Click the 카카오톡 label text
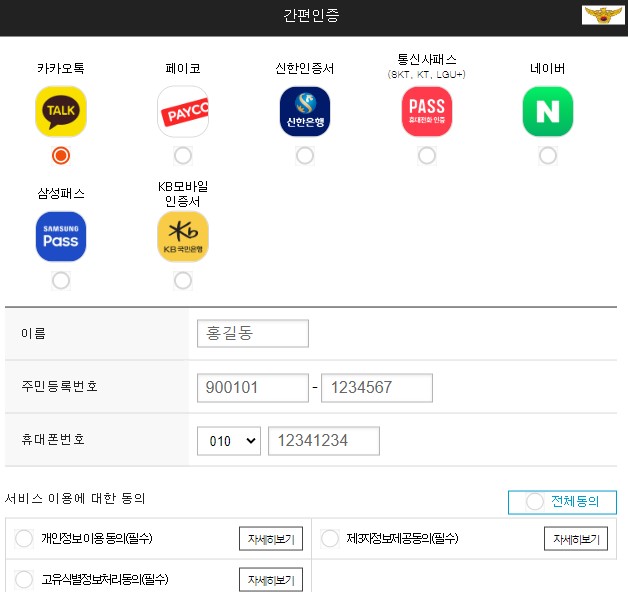The height and width of the screenshot is (592, 628). click(61, 68)
